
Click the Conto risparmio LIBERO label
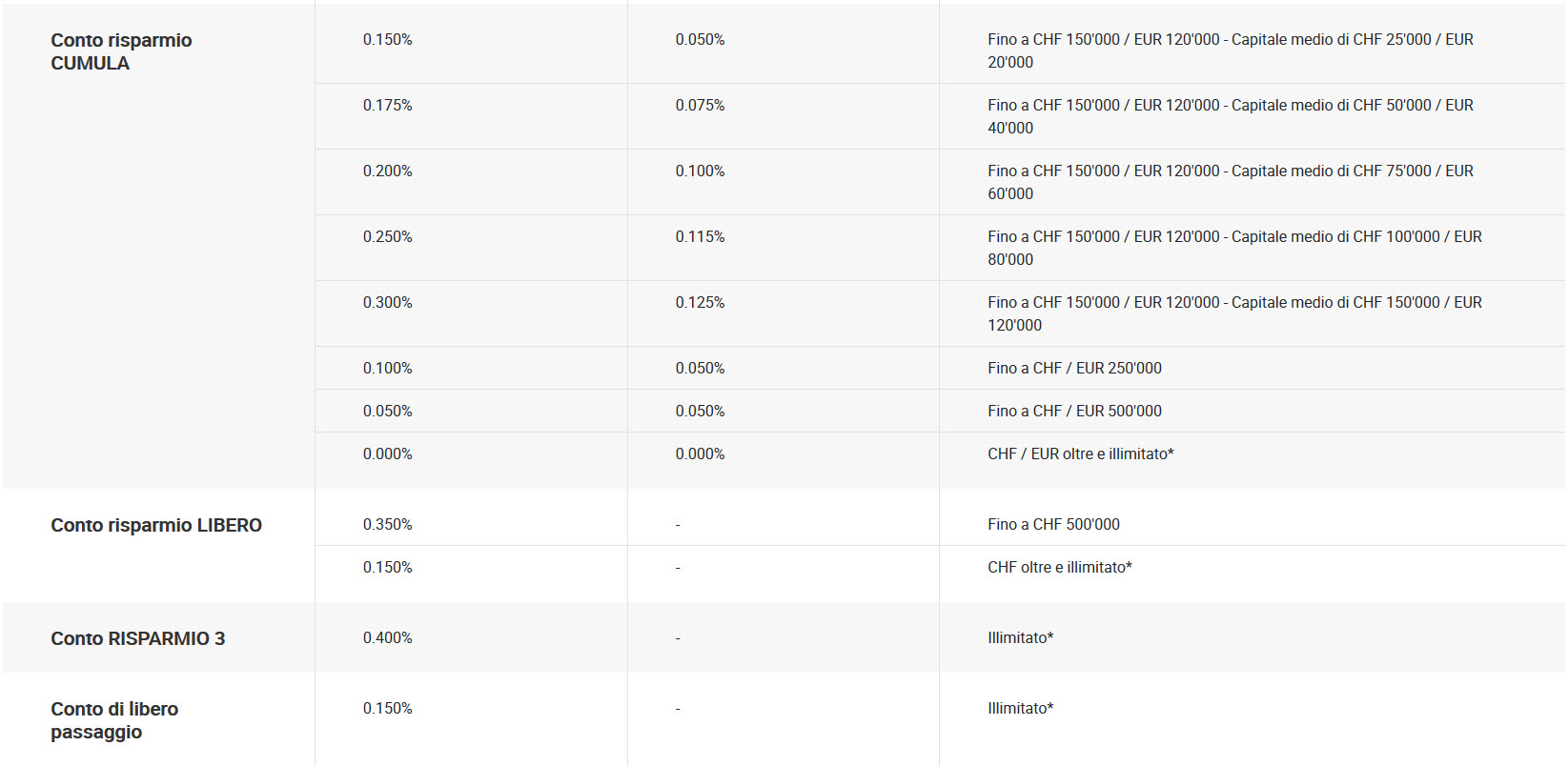click(156, 525)
